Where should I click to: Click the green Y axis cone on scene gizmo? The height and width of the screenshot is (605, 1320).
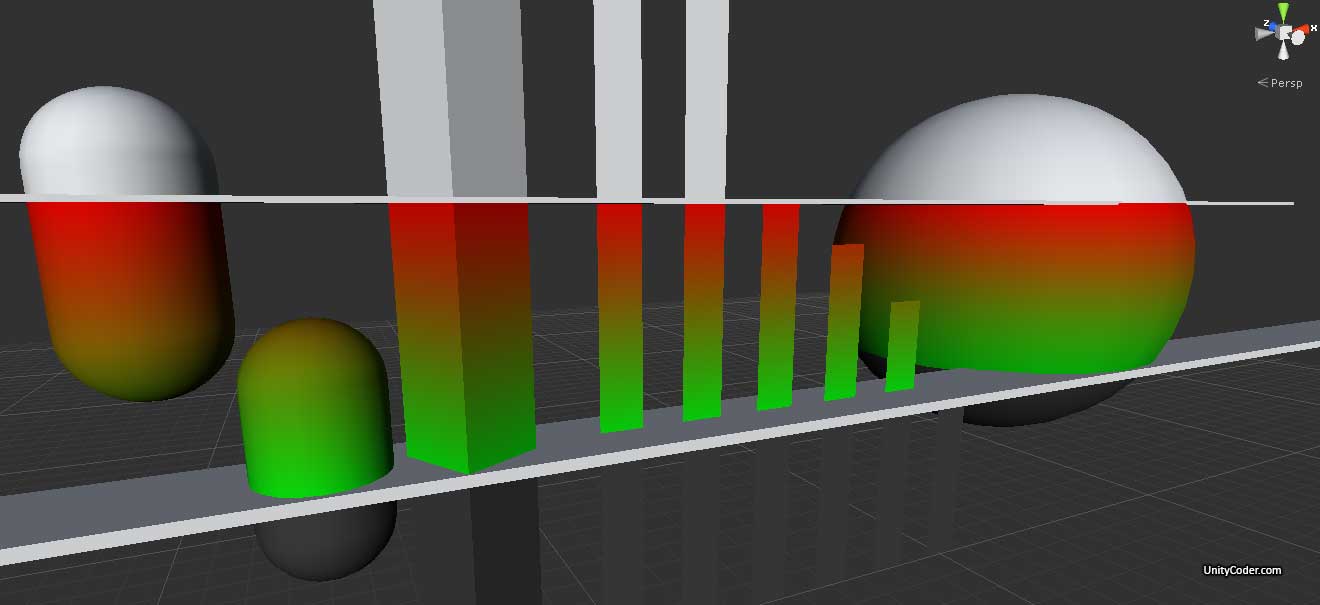point(1285,8)
